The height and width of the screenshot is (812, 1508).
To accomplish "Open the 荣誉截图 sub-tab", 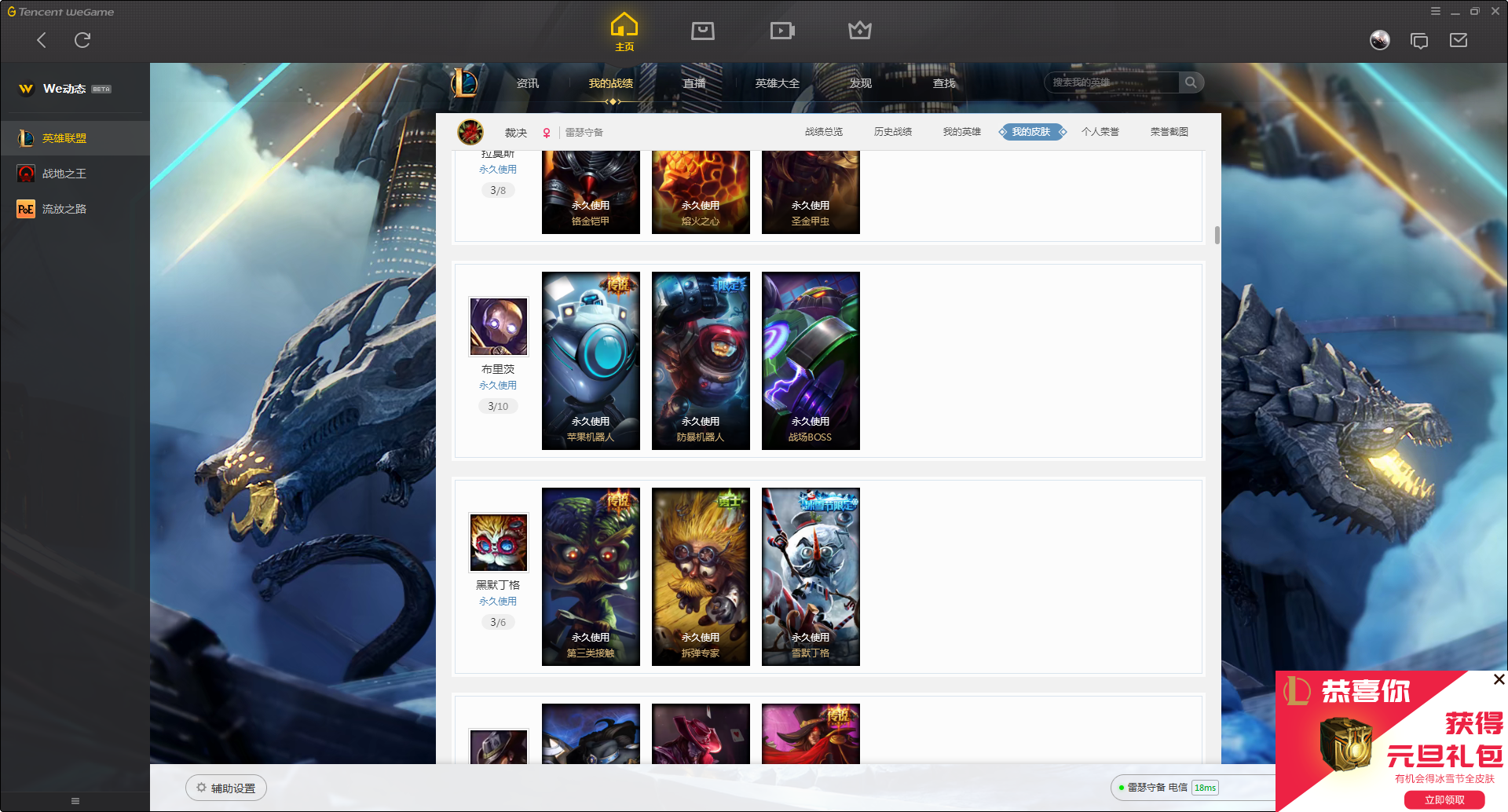I will point(1169,132).
